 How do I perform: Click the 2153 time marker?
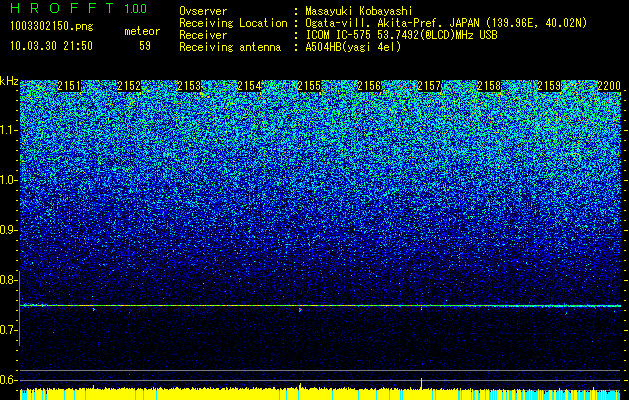pos(189,86)
